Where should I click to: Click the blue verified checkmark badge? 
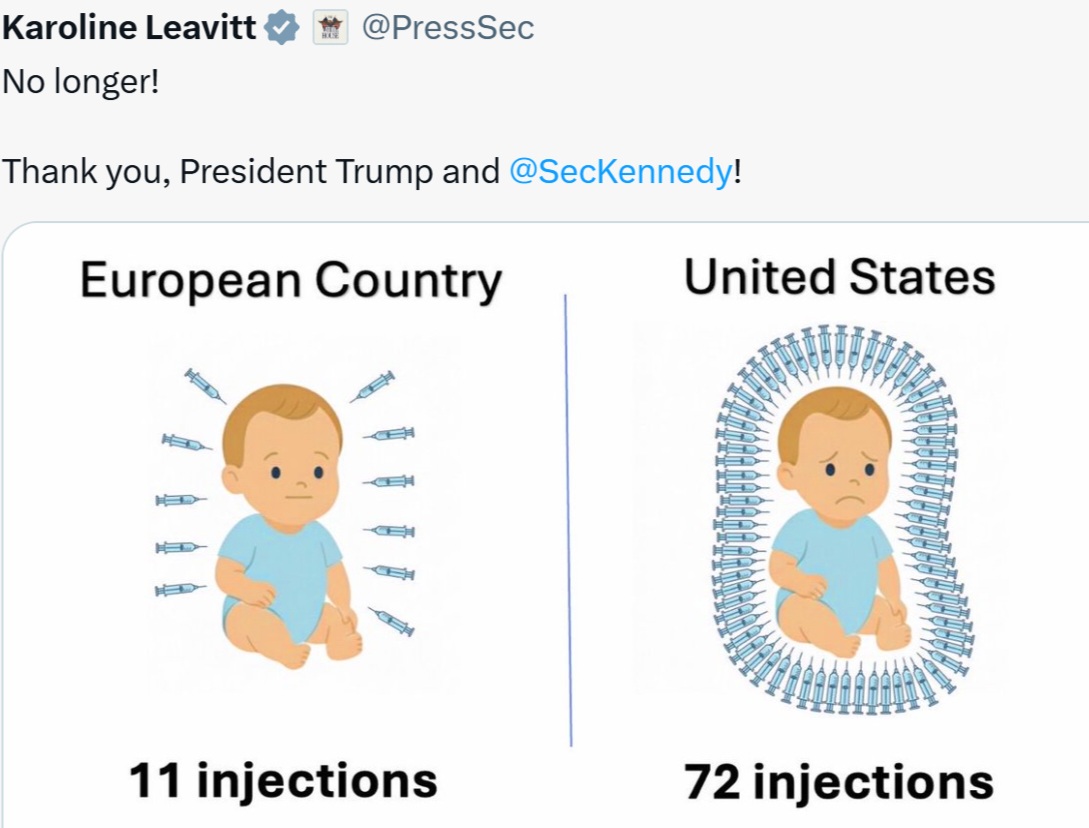(282, 28)
